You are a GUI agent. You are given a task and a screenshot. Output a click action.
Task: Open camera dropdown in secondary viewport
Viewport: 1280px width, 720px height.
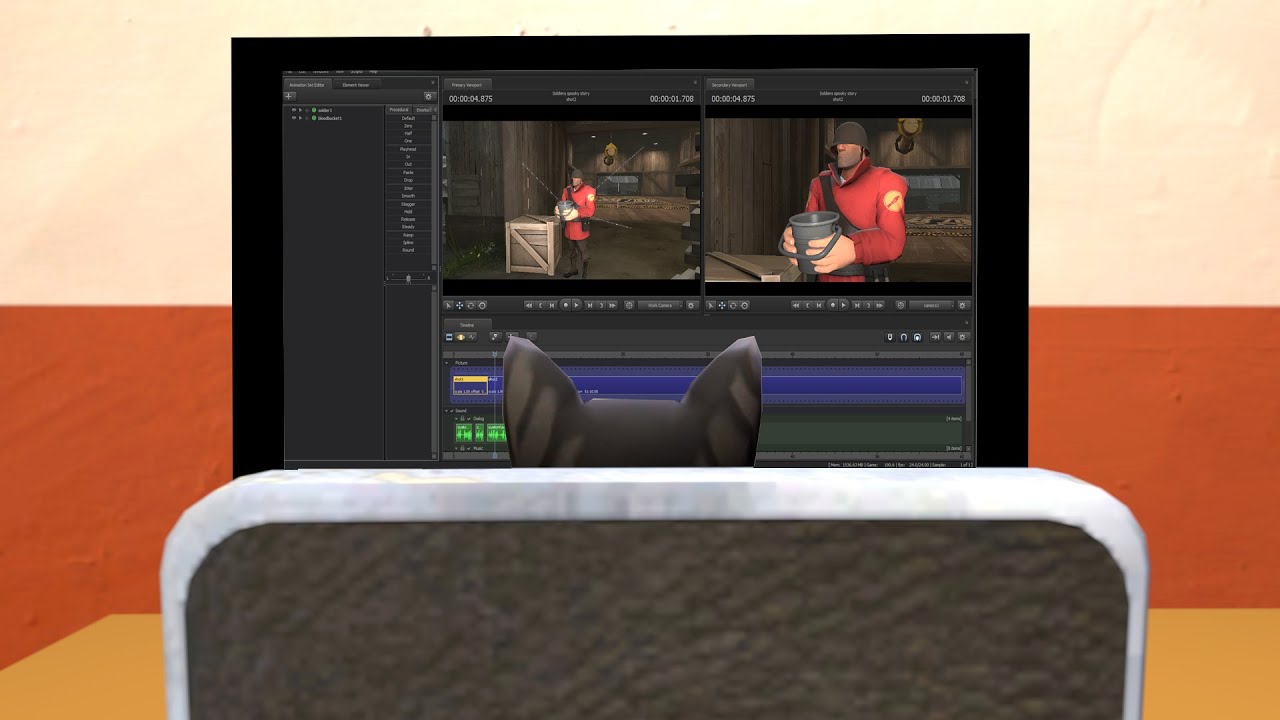tap(931, 305)
